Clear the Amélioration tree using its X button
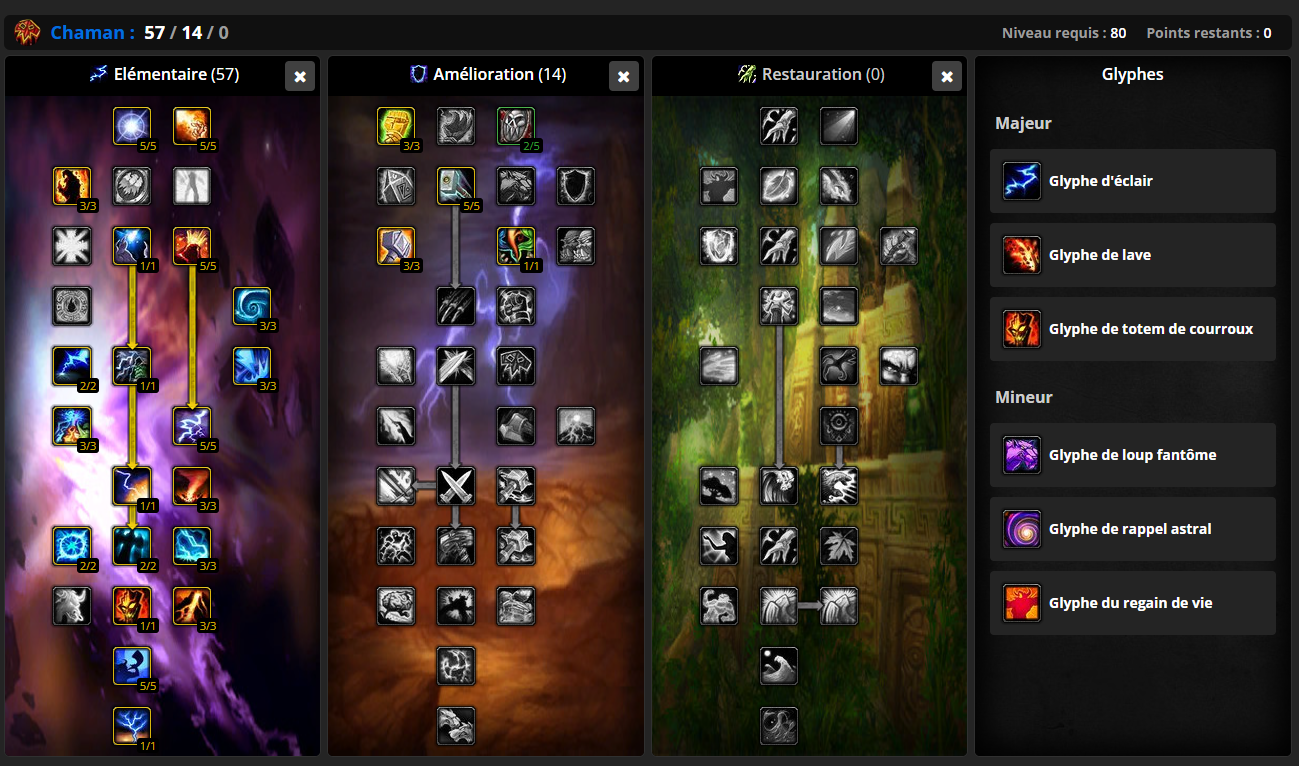The image size is (1299, 766). click(x=623, y=77)
